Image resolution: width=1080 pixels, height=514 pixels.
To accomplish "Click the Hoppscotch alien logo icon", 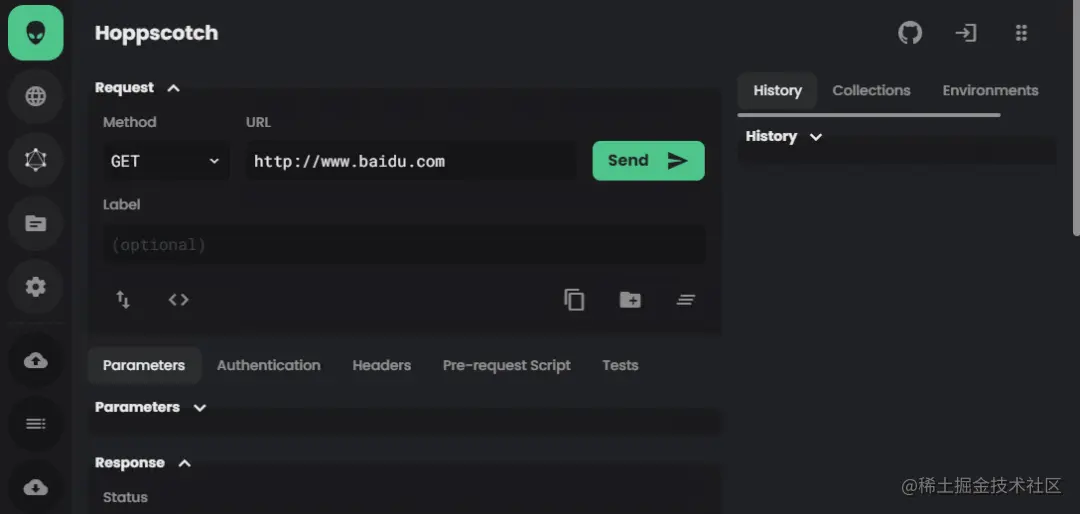I will [36, 32].
